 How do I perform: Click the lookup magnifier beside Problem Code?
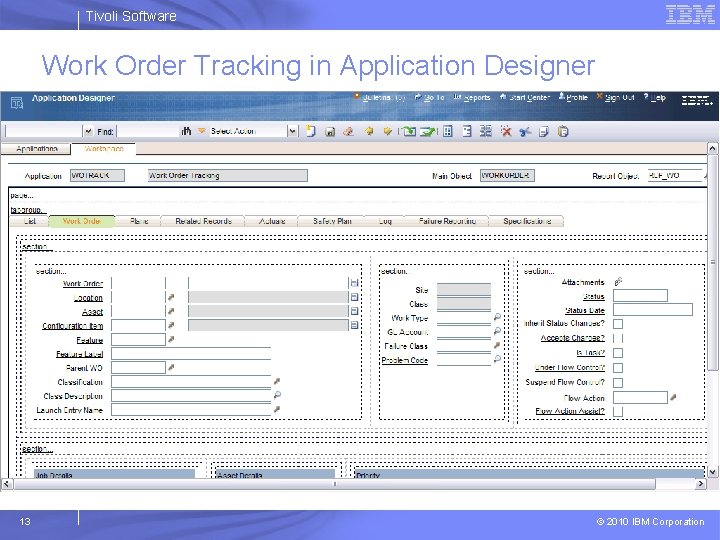[x=497, y=359]
